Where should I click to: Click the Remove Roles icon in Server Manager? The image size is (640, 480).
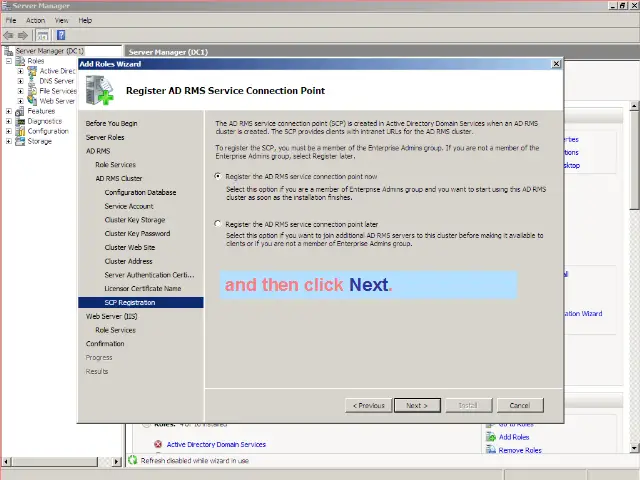(x=491, y=449)
